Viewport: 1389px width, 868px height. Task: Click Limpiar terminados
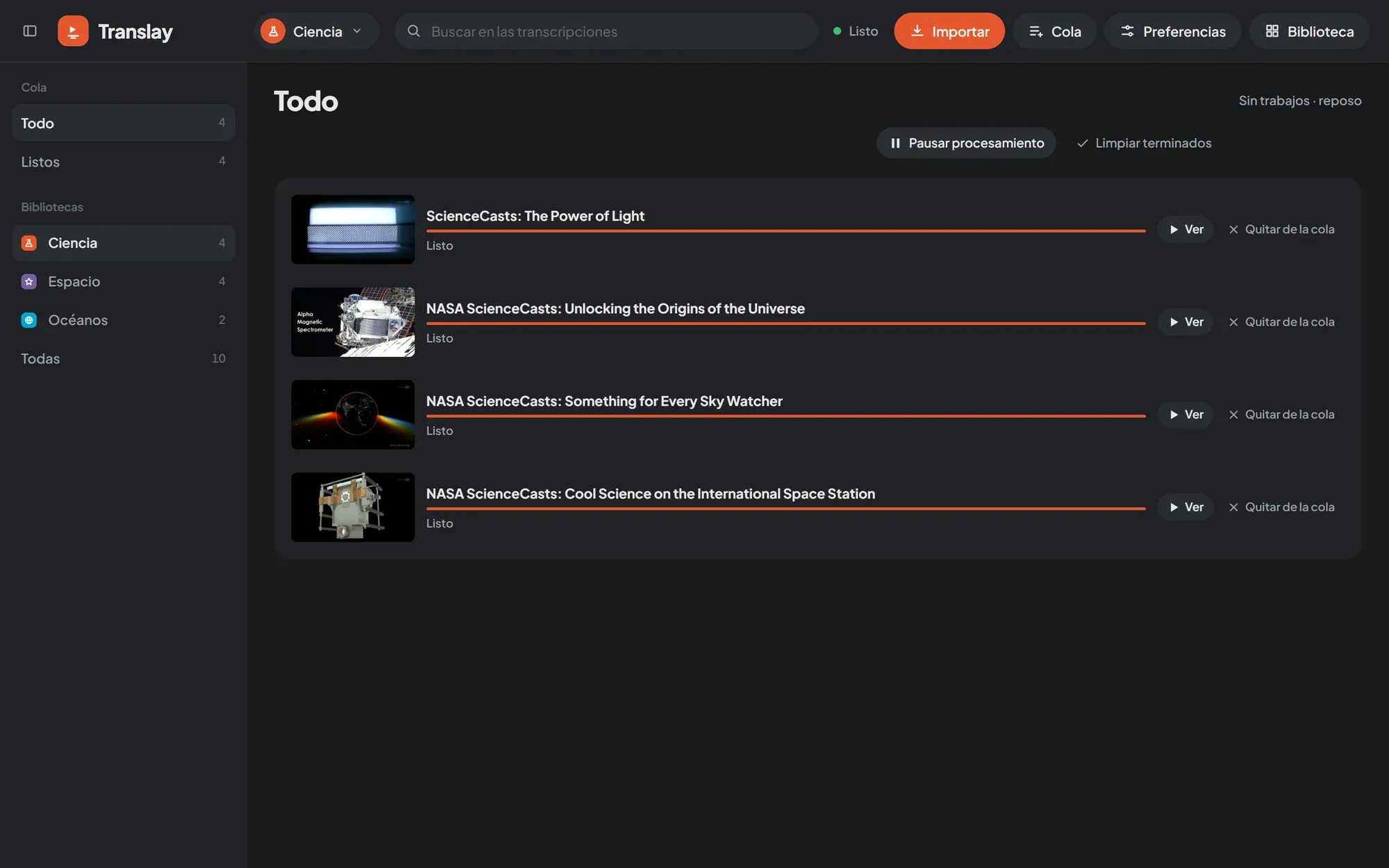(x=1144, y=143)
